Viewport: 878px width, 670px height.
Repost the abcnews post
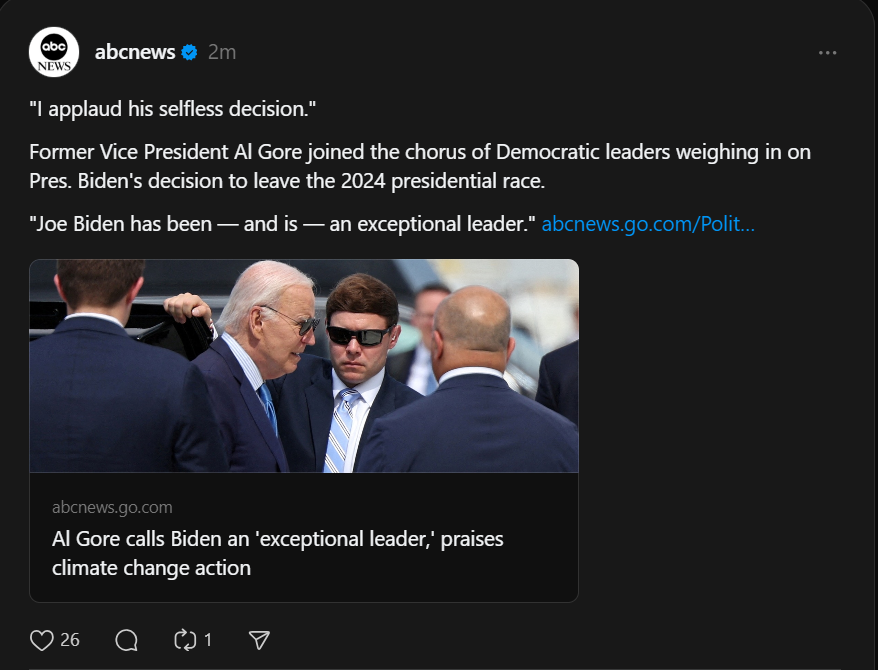184,639
